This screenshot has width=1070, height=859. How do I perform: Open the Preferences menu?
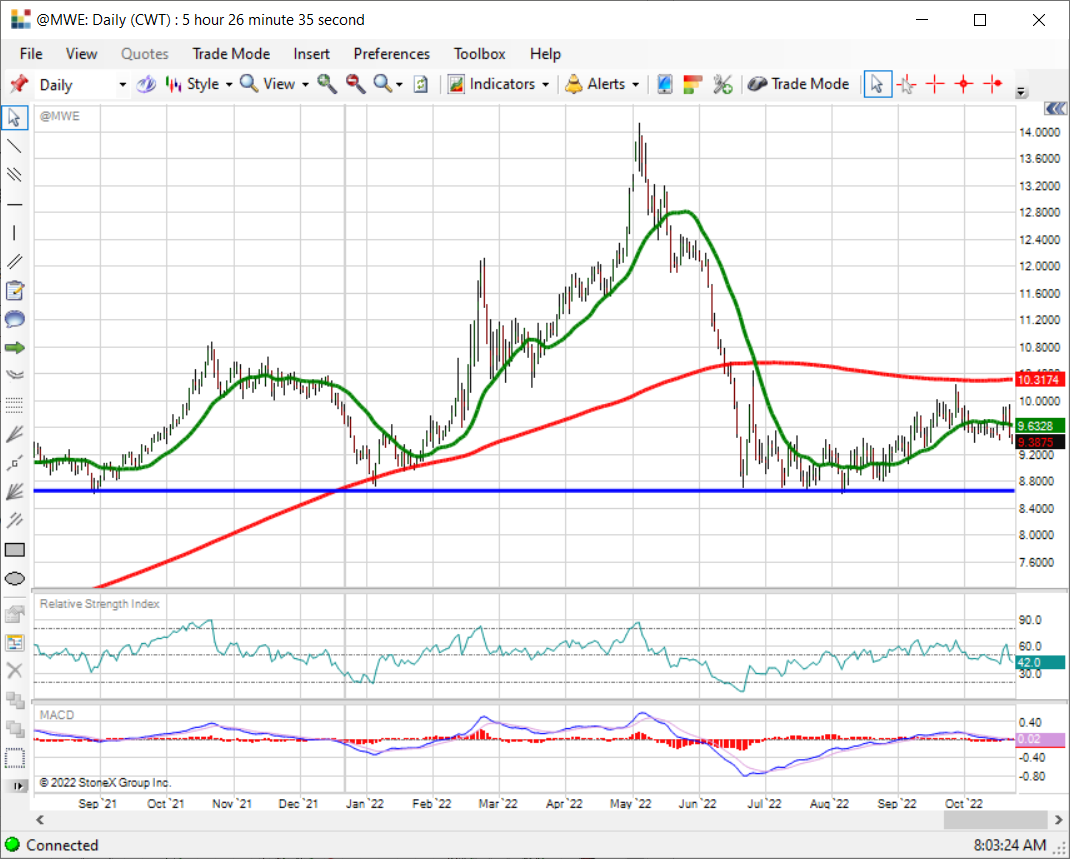point(392,53)
